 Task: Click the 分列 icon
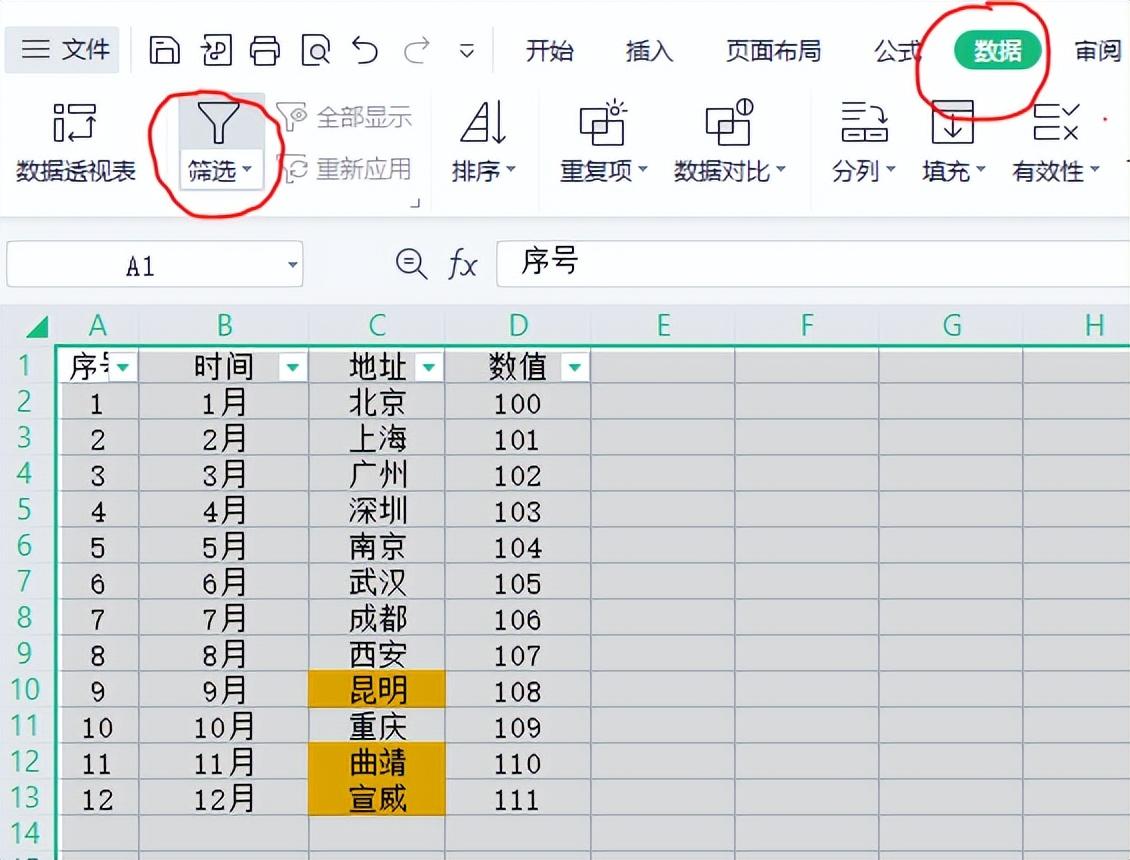pyautogui.click(x=864, y=122)
